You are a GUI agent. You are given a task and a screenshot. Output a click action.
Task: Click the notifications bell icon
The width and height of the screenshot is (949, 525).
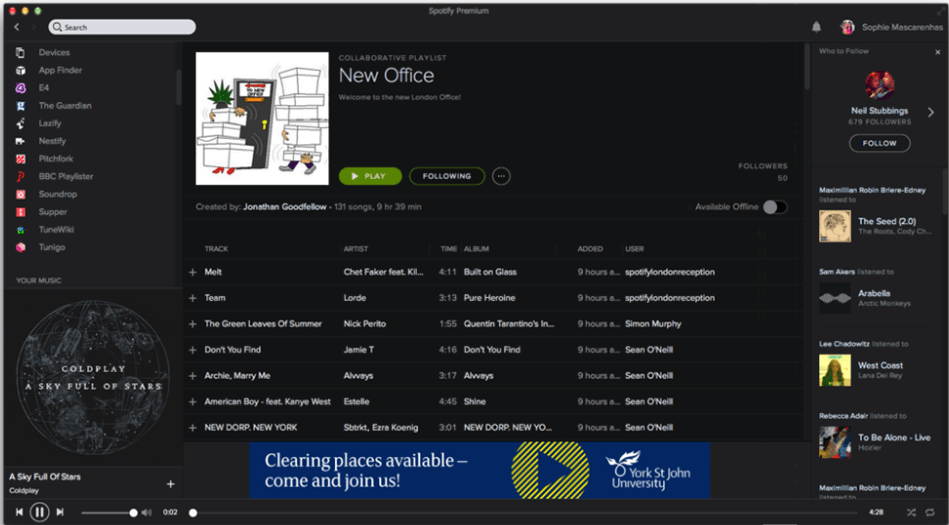click(817, 27)
